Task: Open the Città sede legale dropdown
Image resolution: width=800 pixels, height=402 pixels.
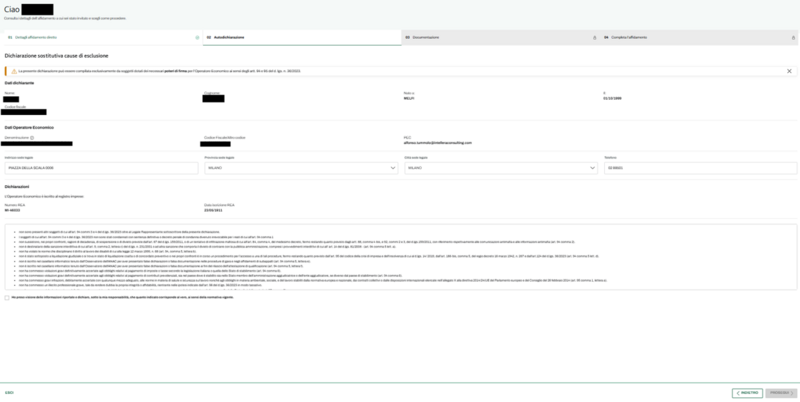Action: pos(501,168)
